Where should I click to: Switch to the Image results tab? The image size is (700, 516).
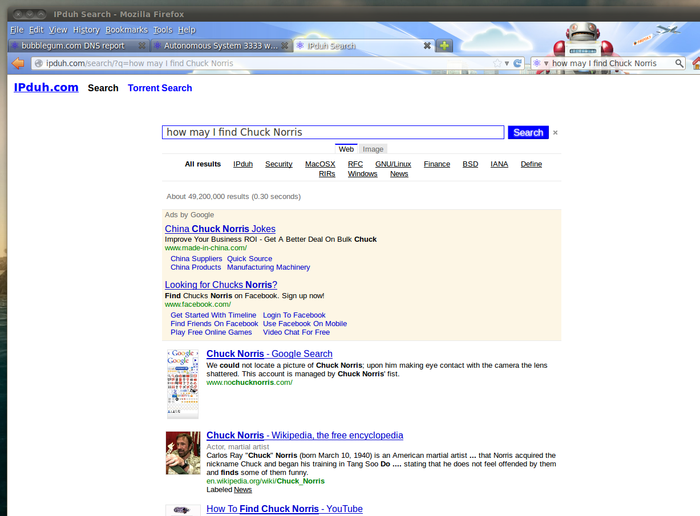pyautogui.click(x=373, y=149)
